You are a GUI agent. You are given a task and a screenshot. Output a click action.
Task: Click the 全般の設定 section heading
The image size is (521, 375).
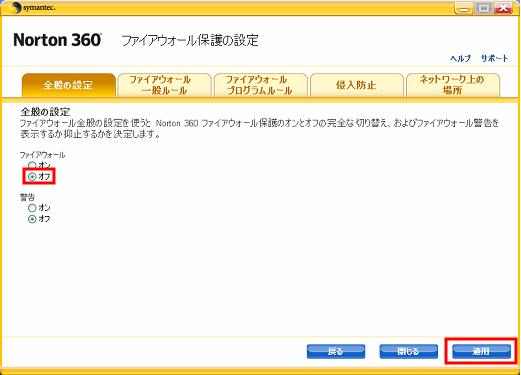(x=45, y=112)
